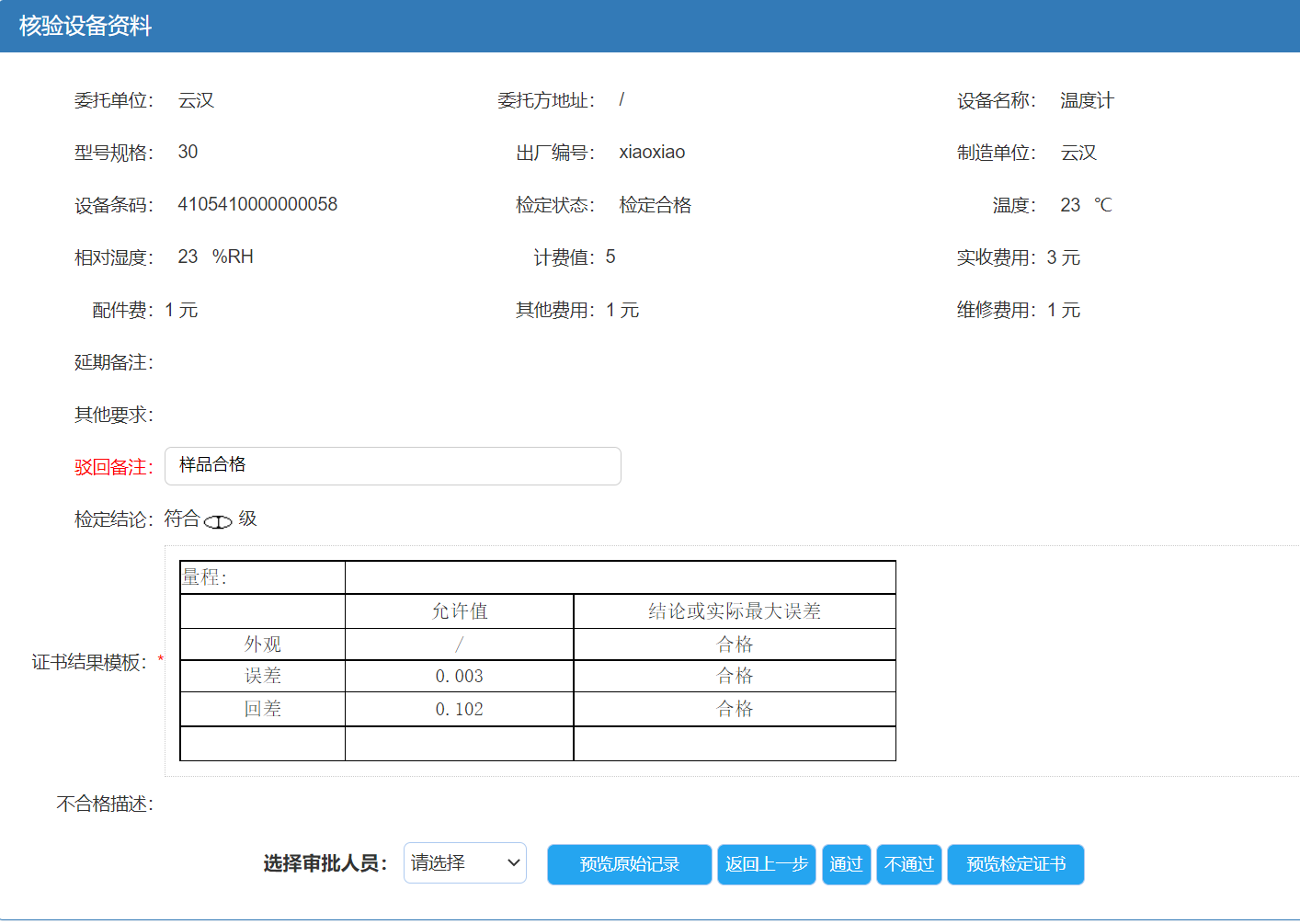Reject by clicking the 不通过 button
Image resolution: width=1300 pixels, height=924 pixels.
tap(908, 864)
